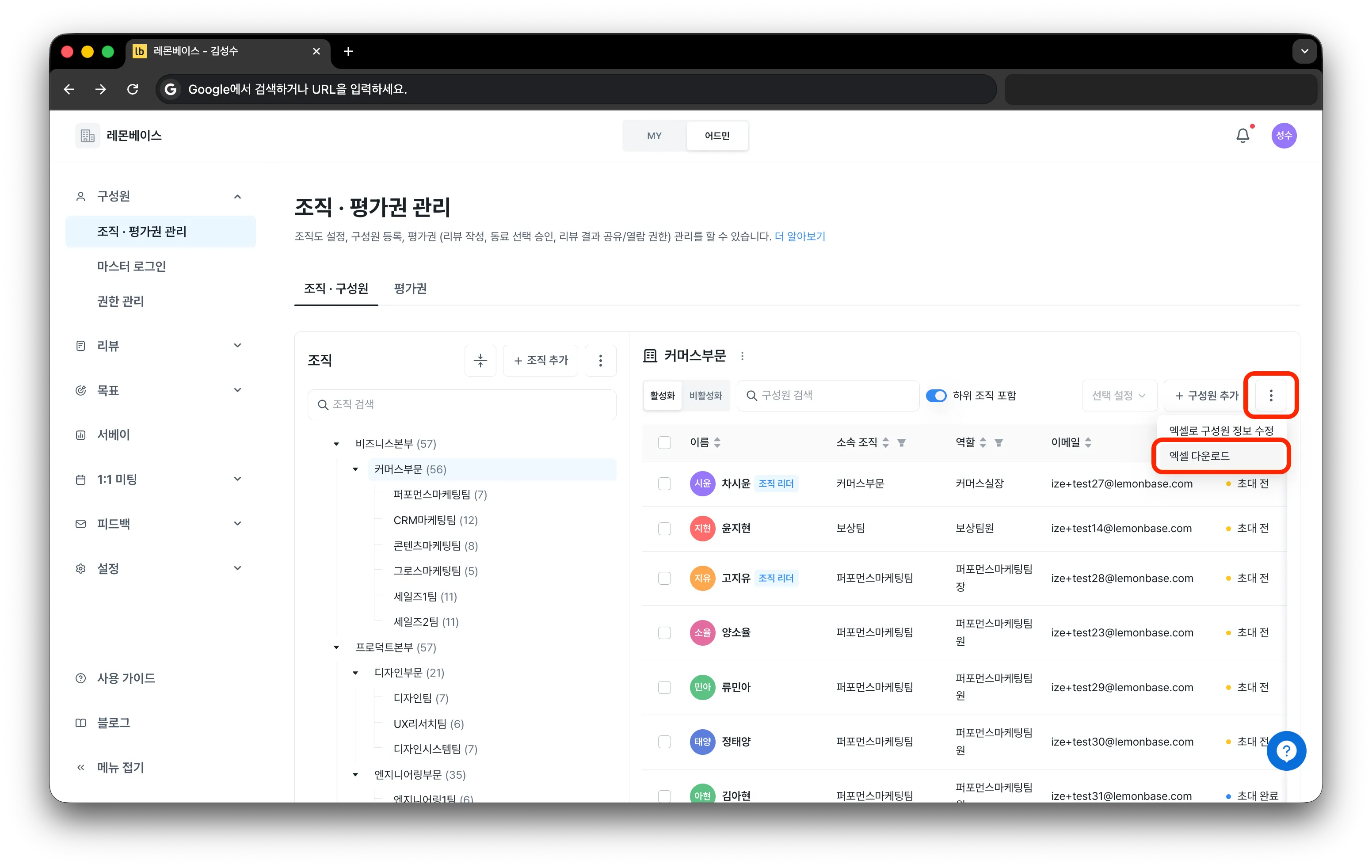Viewport: 1372px width, 868px height.
Task: Check the box for 정태양
Action: pos(664,742)
